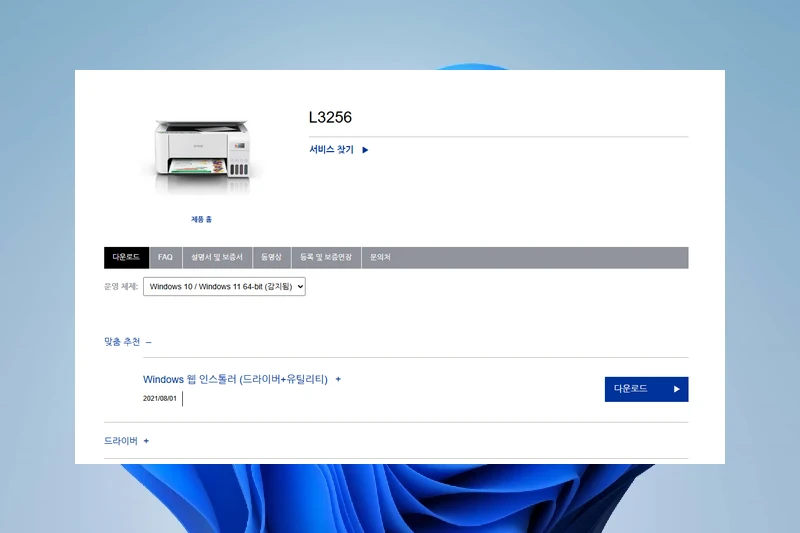Follow the 제품 홈 link
This screenshot has width=800, height=533.
[201, 219]
